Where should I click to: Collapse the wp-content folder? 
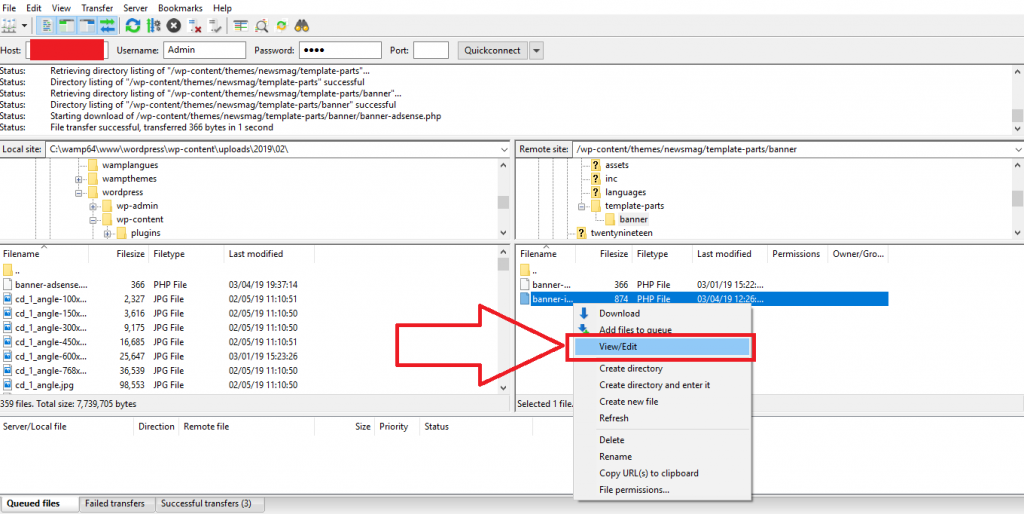(93, 220)
